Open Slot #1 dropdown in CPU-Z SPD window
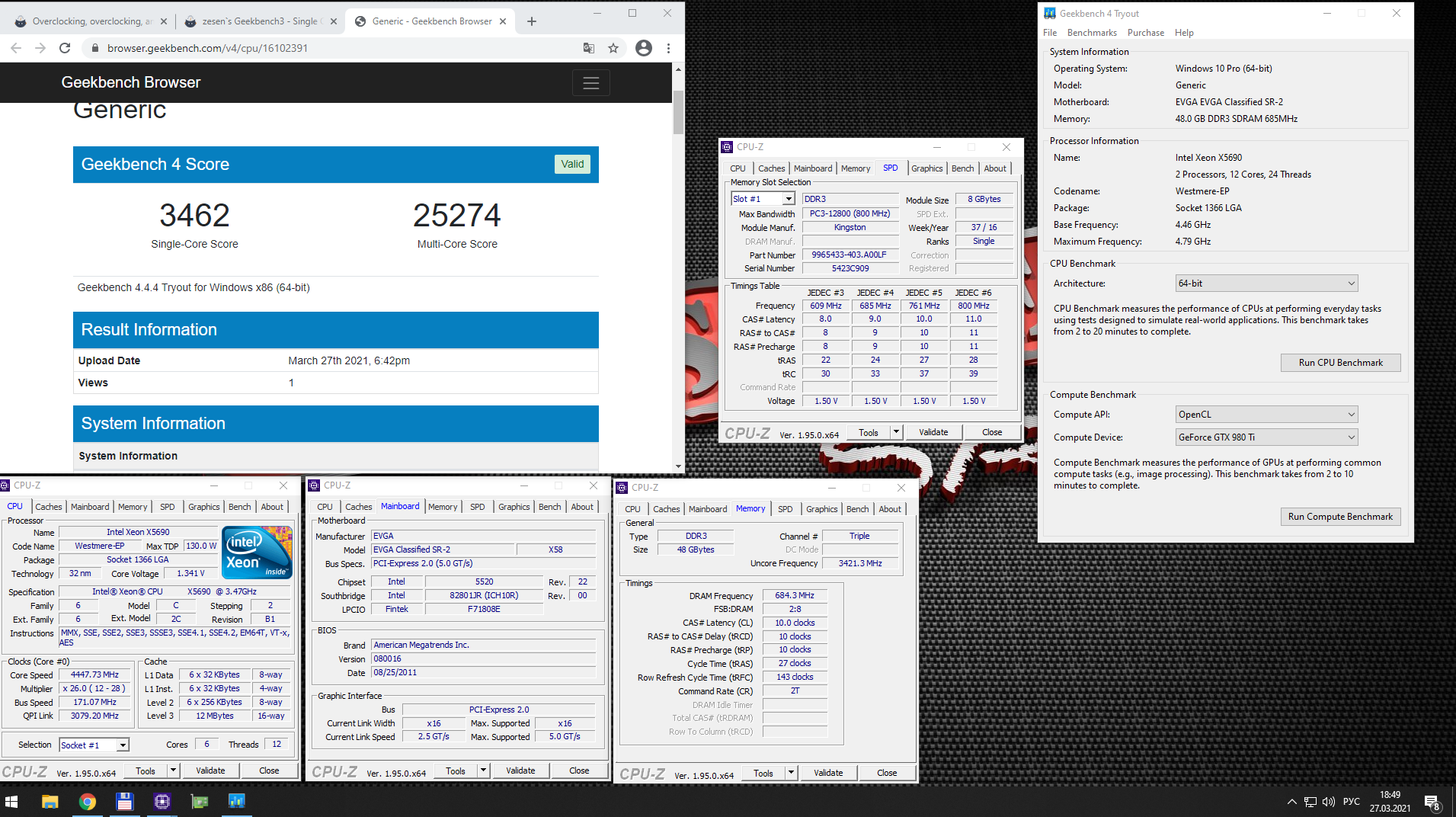1456x817 pixels. click(789, 199)
